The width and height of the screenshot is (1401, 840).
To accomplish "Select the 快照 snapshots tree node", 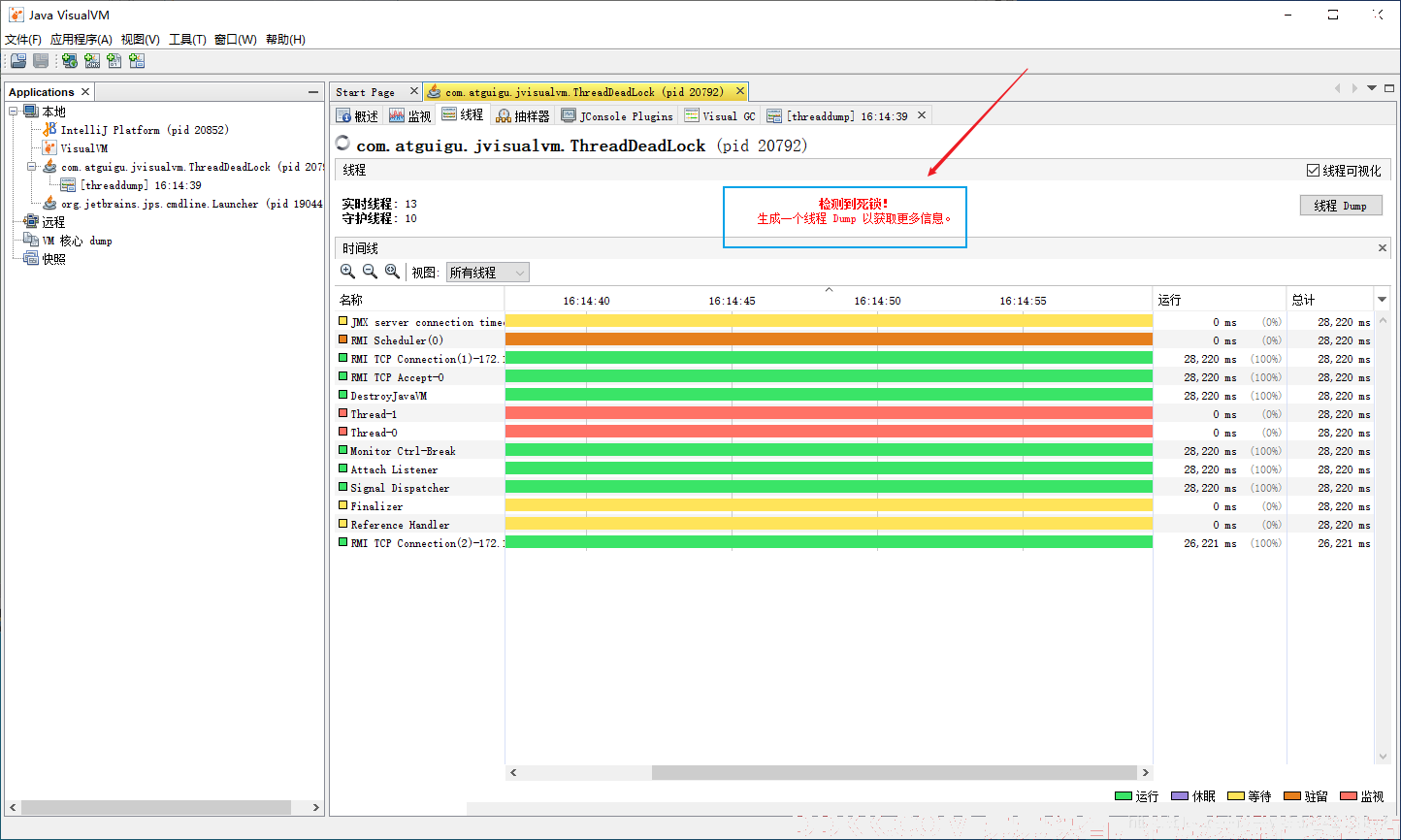I will tap(45, 259).
